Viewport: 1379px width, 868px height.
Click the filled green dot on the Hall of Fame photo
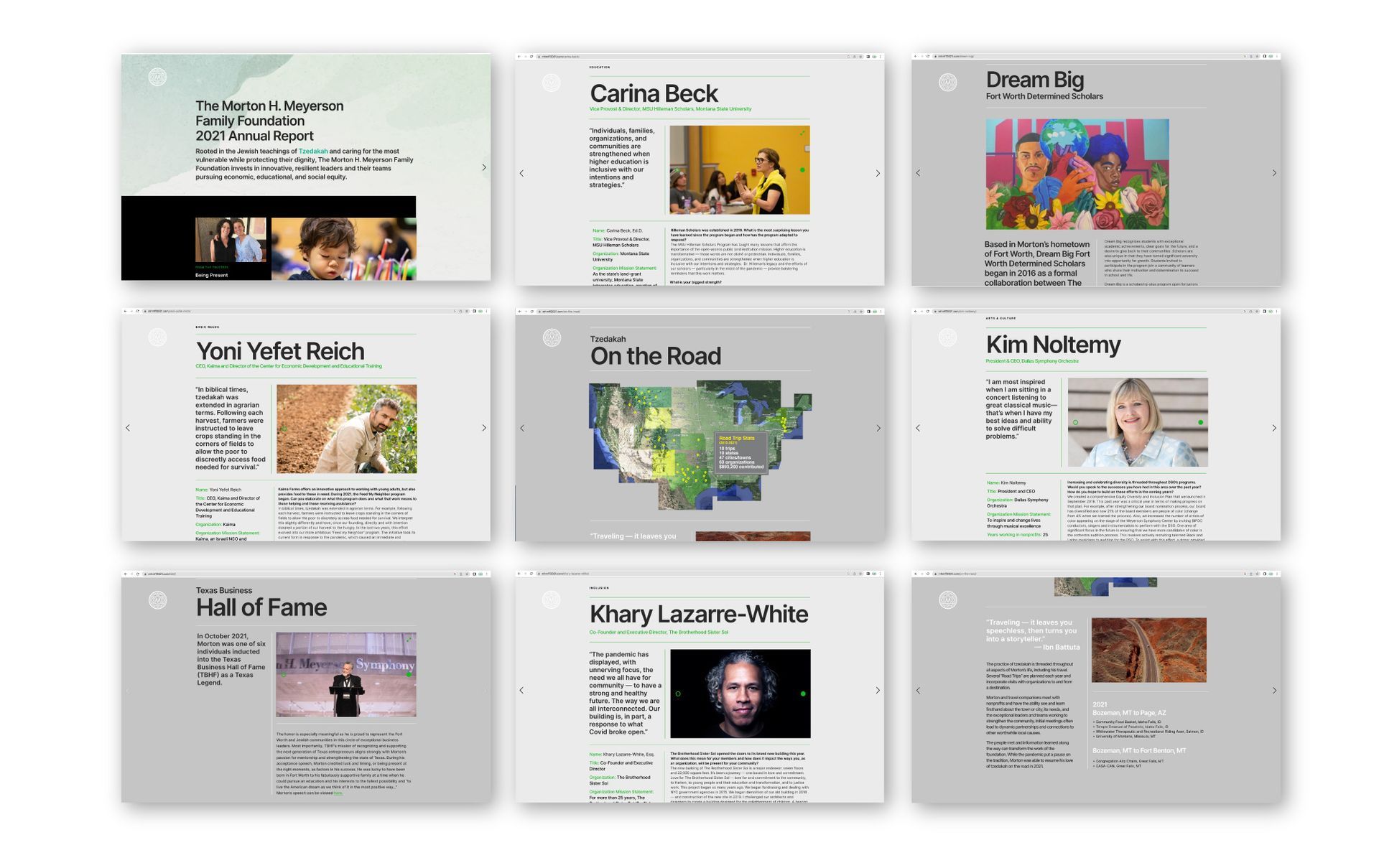pos(409,675)
